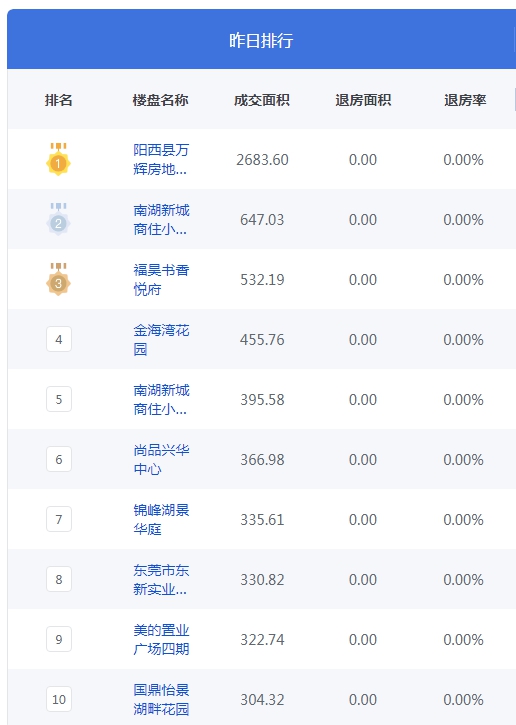The width and height of the screenshot is (516, 725).
Task: Select the rank 10 number badge
Action: [x=59, y=699]
